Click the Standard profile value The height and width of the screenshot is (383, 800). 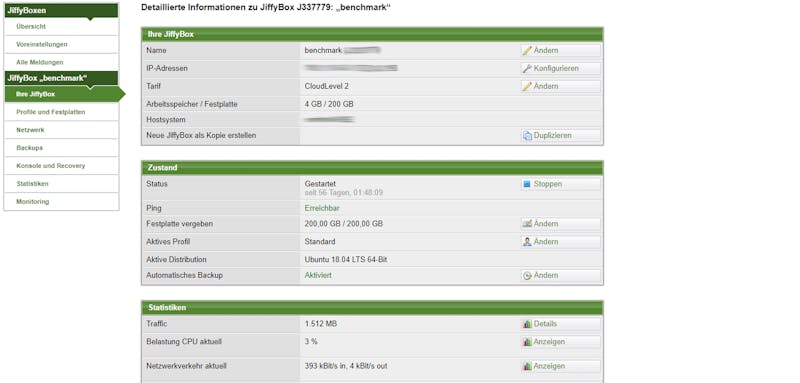(x=320, y=242)
